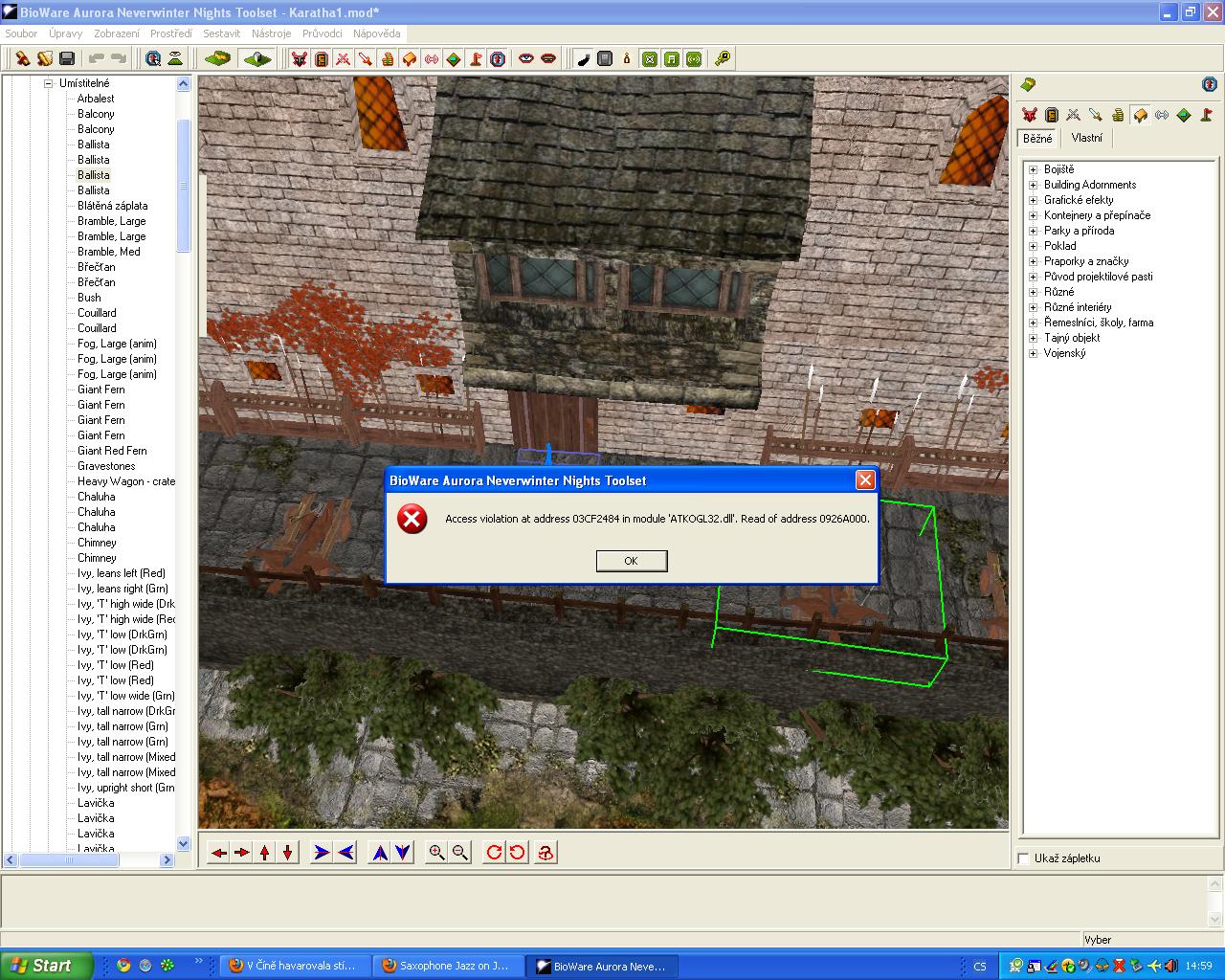Expand the 'Vojenský' tree node
The width and height of the screenshot is (1225, 980).
coord(1033,353)
